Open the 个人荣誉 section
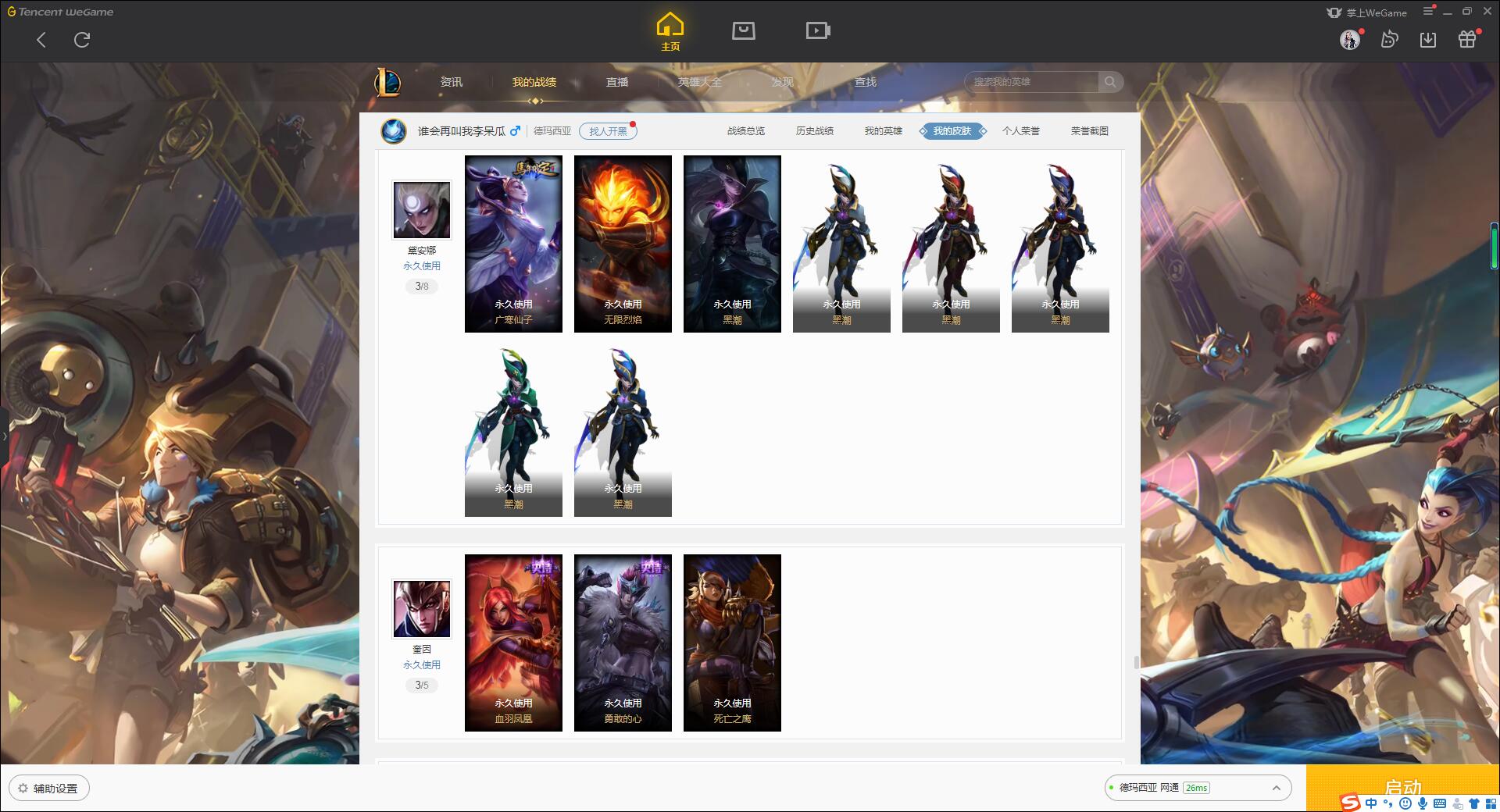Screen dimensions: 1500x812 tap(1021, 131)
